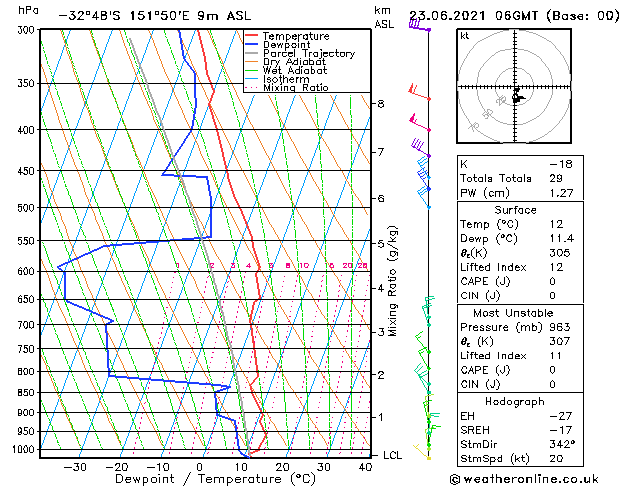Click the Totals Totals value 29

pos(556,178)
